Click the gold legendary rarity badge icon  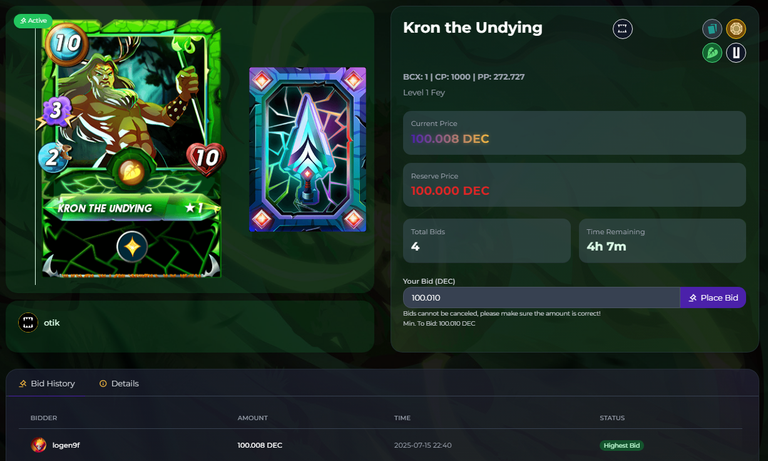click(736, 29)
